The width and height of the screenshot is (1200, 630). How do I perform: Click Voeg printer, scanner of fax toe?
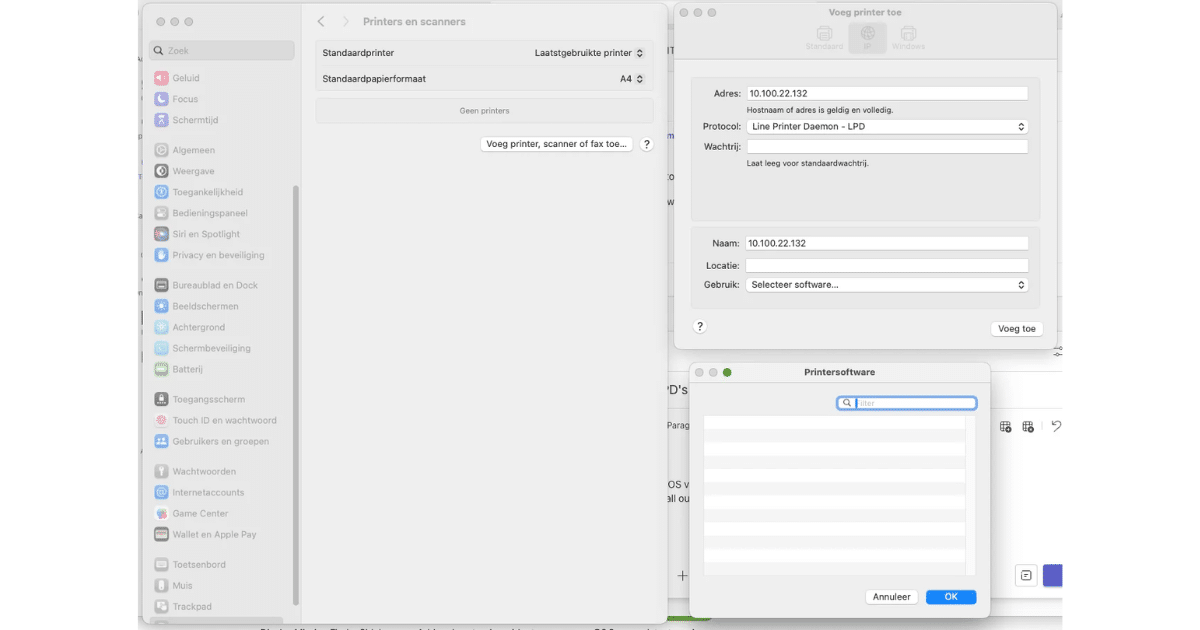557,144
